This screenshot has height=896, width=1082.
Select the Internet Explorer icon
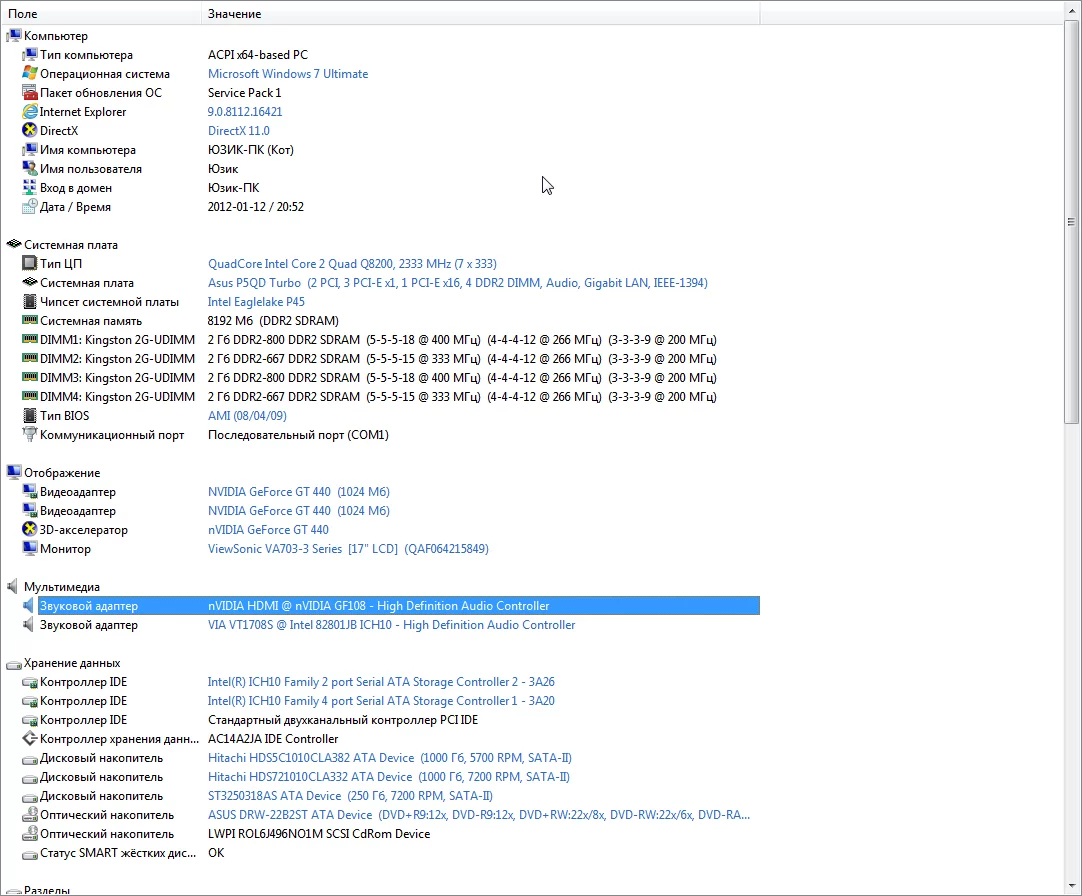pos(30,111)
